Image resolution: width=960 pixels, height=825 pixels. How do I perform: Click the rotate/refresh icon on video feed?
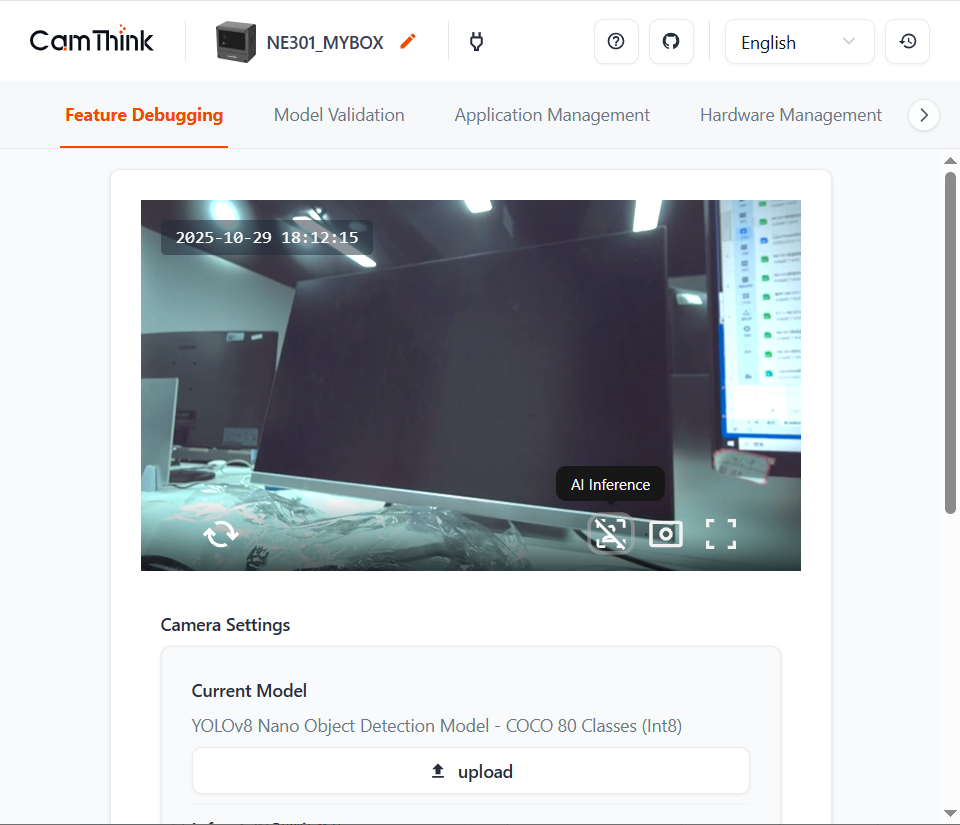[x=220, y=534]
